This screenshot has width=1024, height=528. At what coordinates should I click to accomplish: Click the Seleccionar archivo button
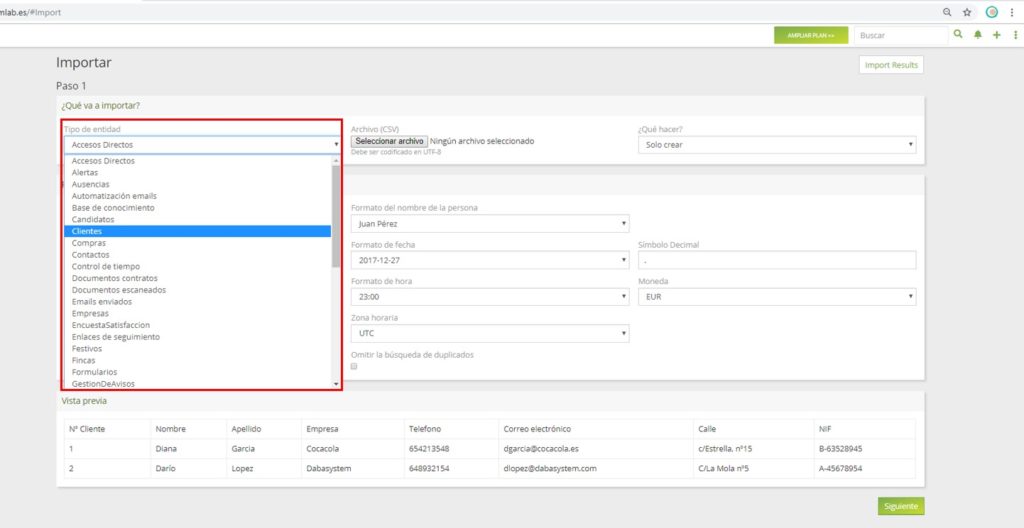click(x=389, y=141)
